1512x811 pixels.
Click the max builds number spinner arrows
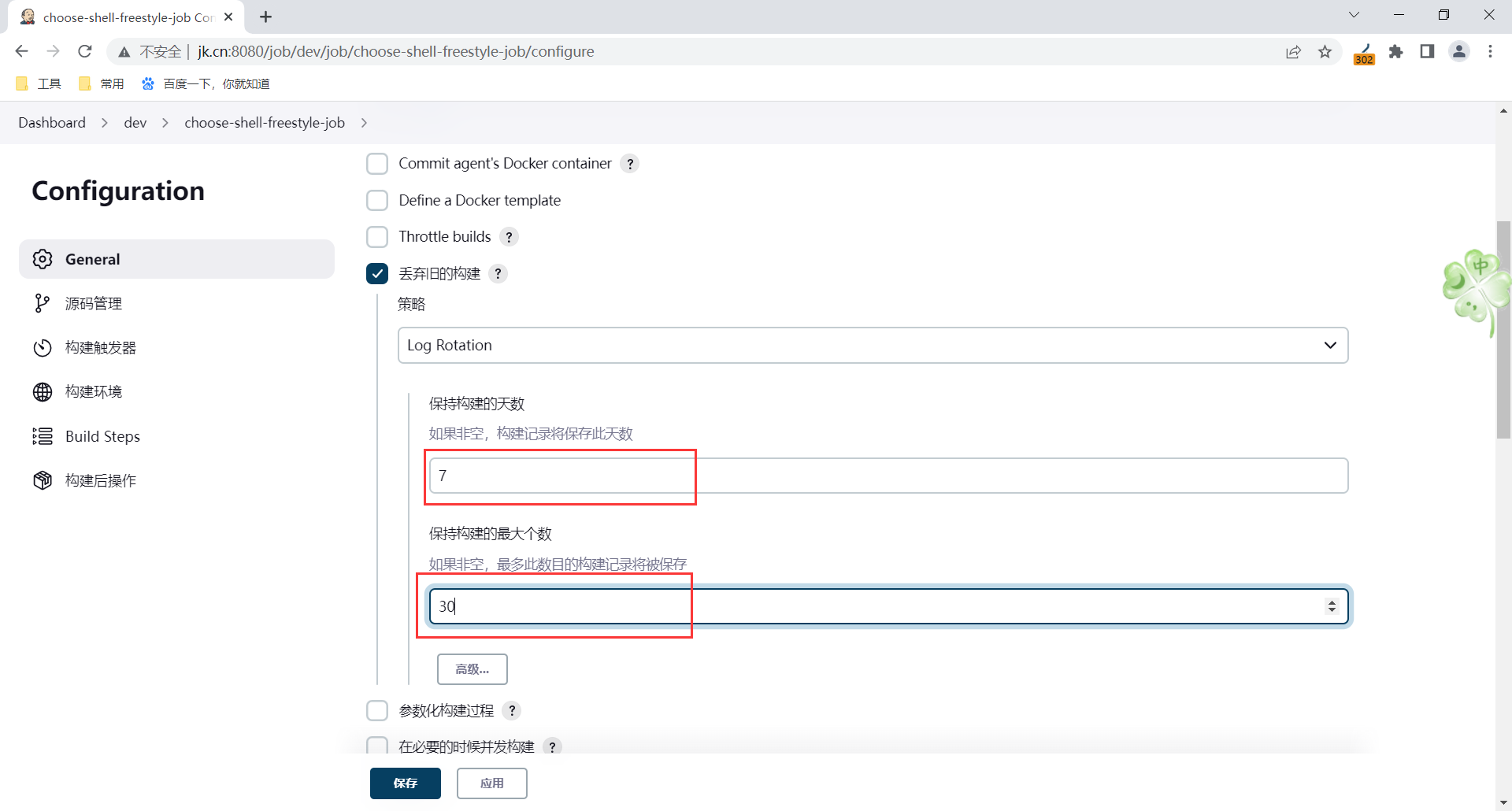[x=1332, y=606]
